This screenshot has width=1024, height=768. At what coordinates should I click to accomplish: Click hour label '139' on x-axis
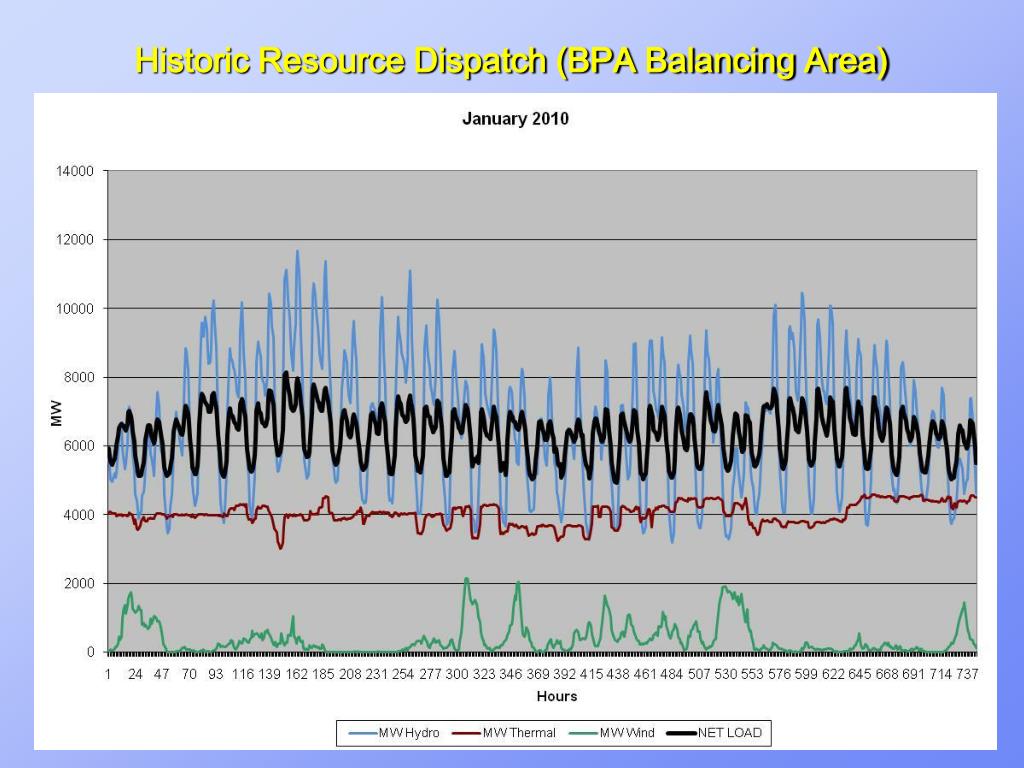click(x=270, y=674)
